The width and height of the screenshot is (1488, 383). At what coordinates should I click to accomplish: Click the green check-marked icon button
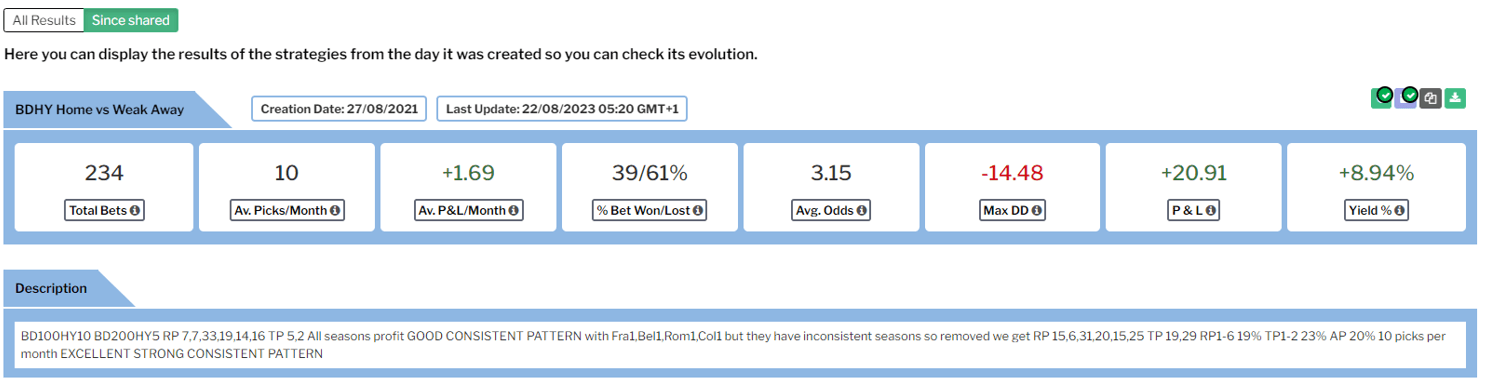click(1382, 97)
